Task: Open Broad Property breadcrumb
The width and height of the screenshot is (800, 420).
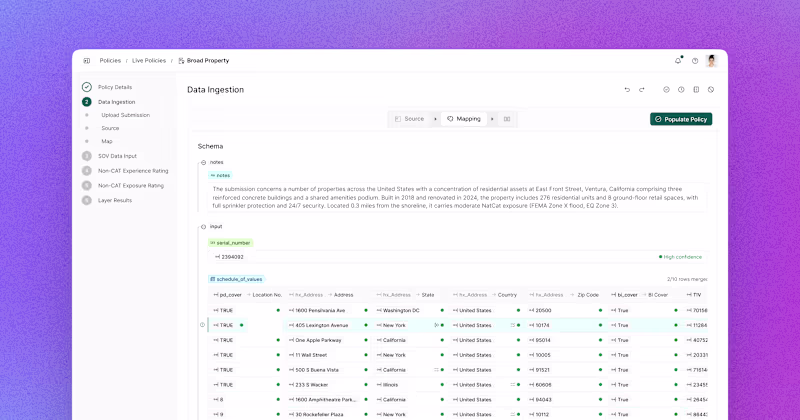Action: tap(208, 61)
